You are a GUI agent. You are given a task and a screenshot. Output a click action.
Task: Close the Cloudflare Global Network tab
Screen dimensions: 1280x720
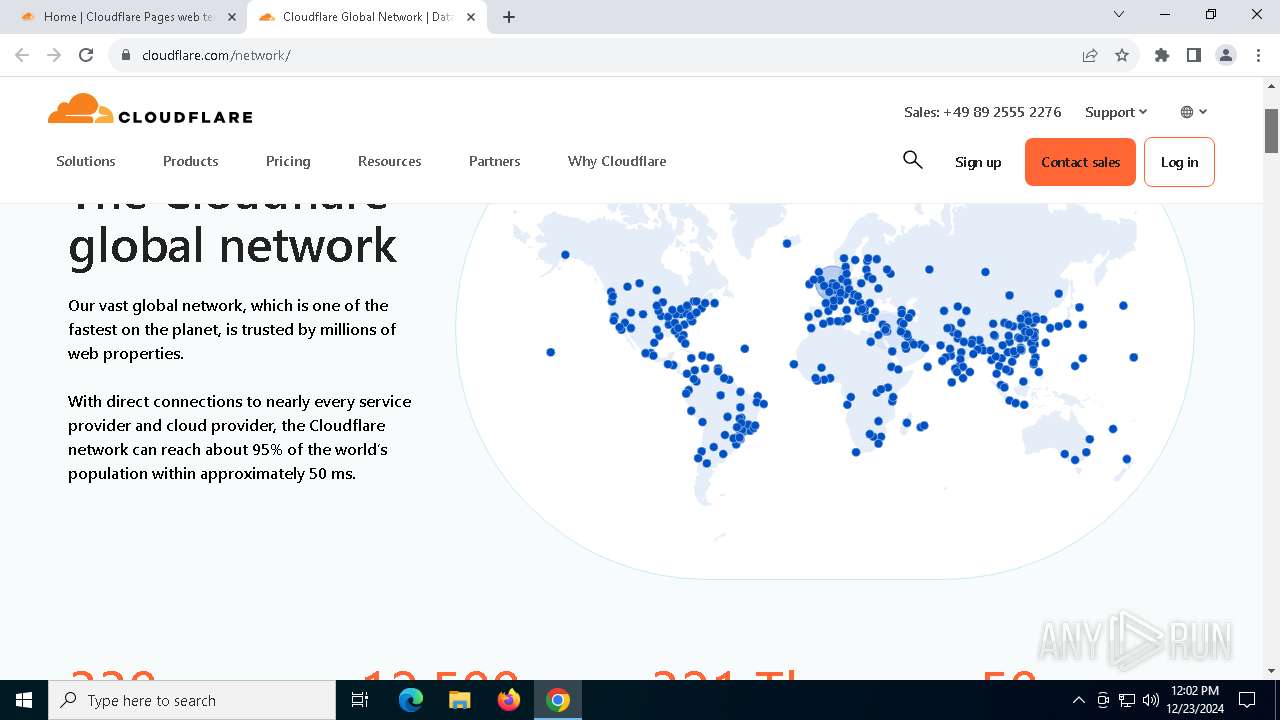click(471, 17)
